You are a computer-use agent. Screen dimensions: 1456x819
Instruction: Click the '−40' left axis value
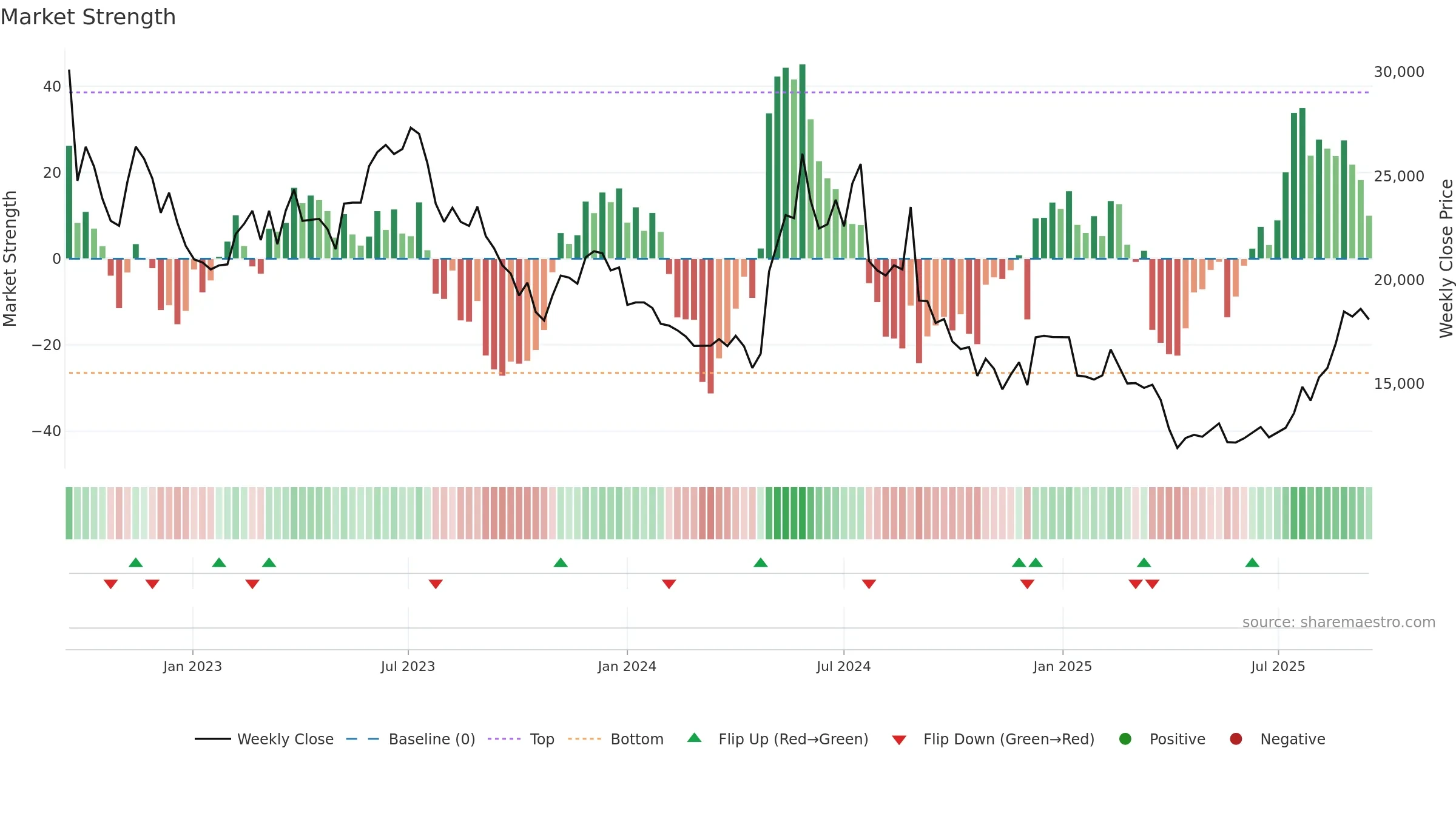pos(46,431)
